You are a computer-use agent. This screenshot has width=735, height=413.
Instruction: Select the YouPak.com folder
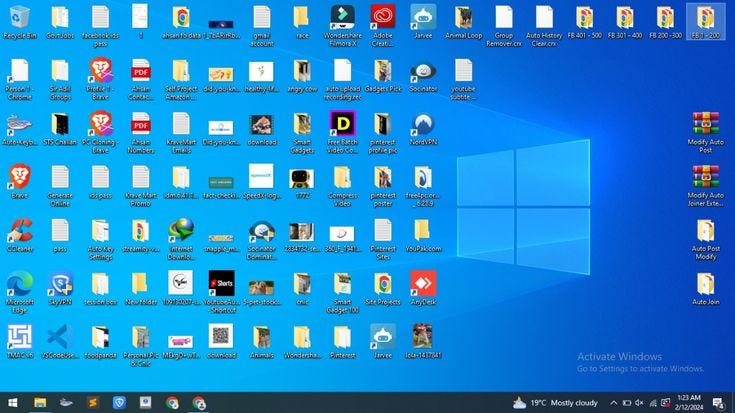(423, 235)
